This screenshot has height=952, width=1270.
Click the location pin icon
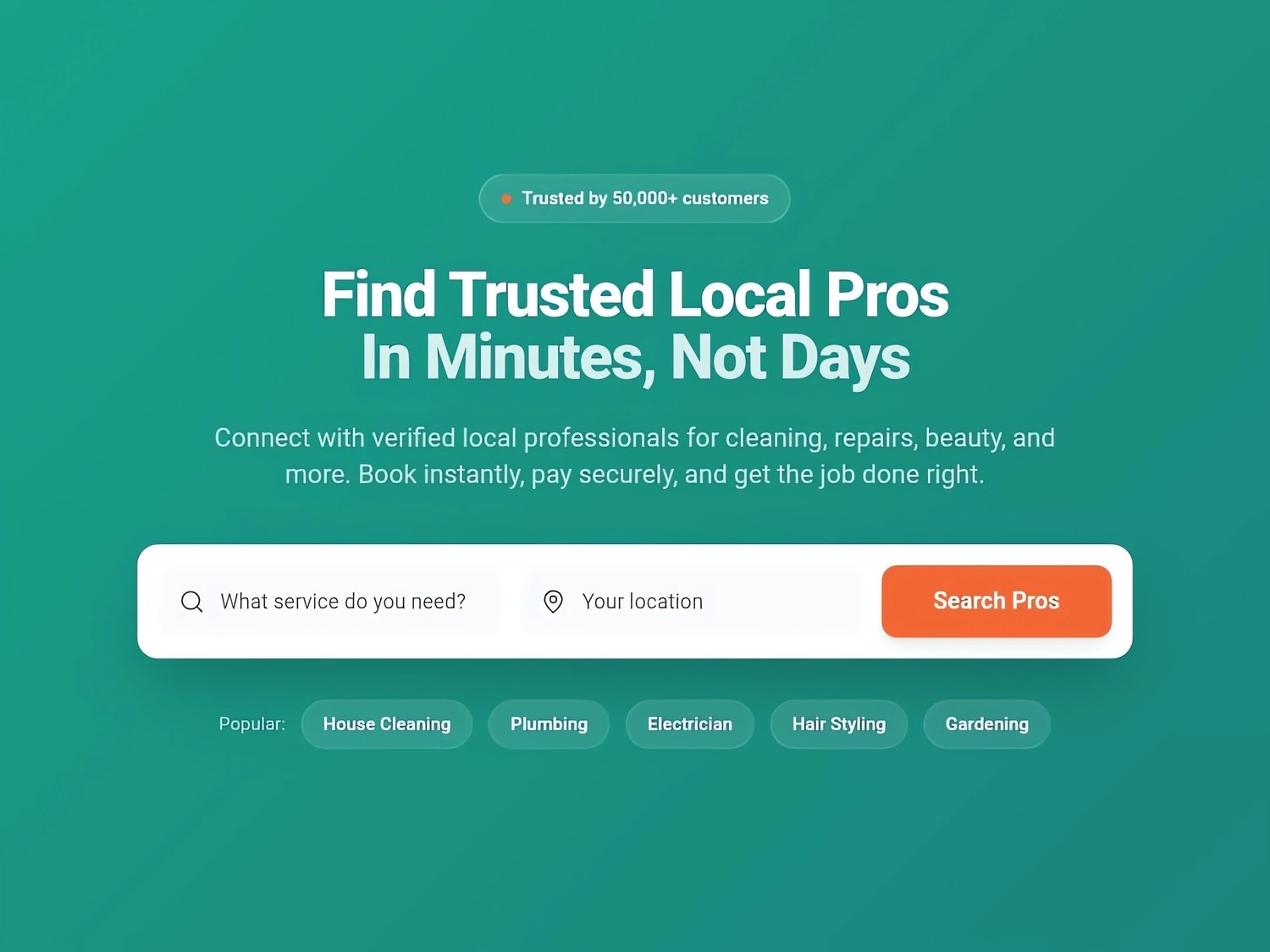pos(553,602)
